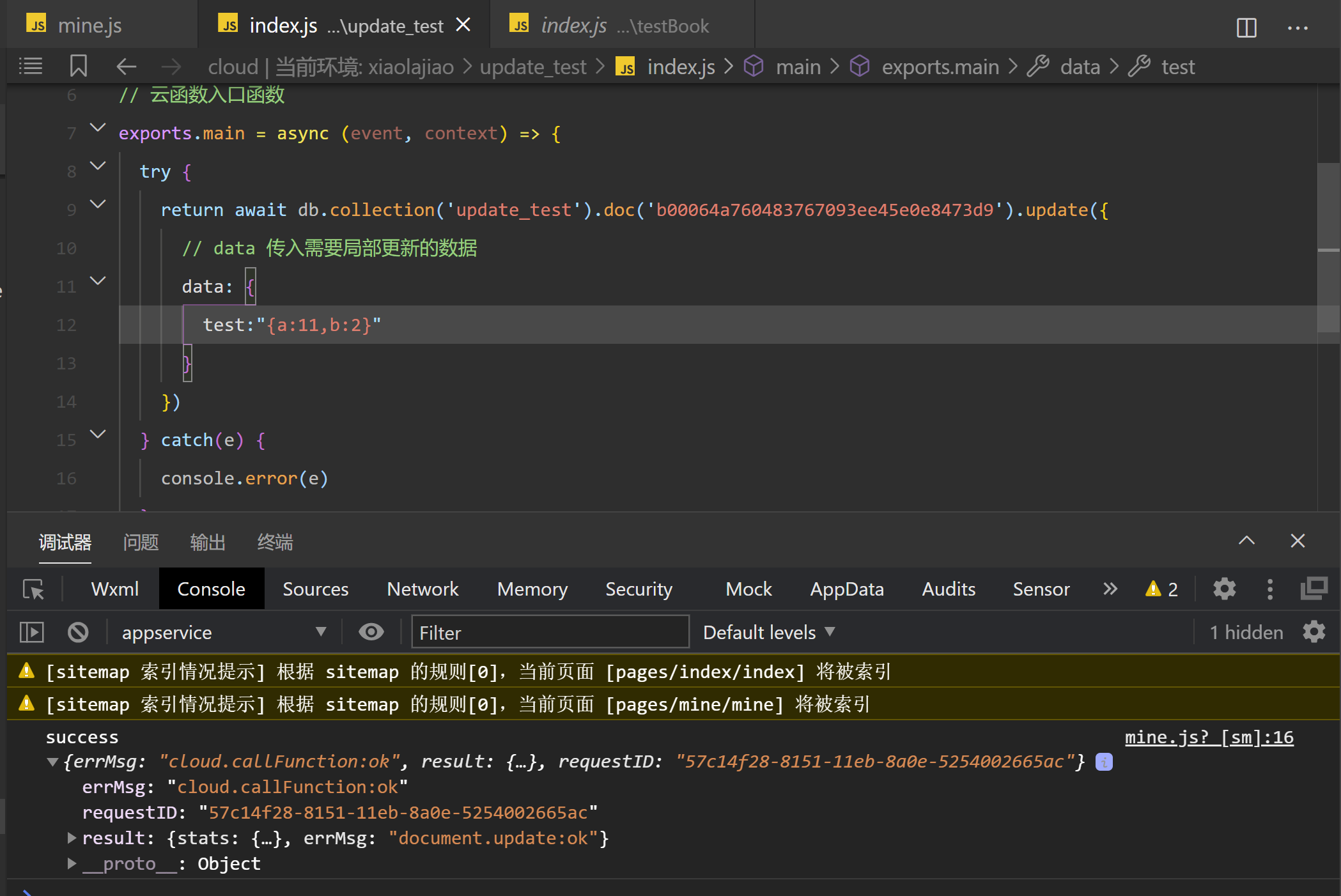
Task: Click the split editor icon
Action: click(1246, 27)
